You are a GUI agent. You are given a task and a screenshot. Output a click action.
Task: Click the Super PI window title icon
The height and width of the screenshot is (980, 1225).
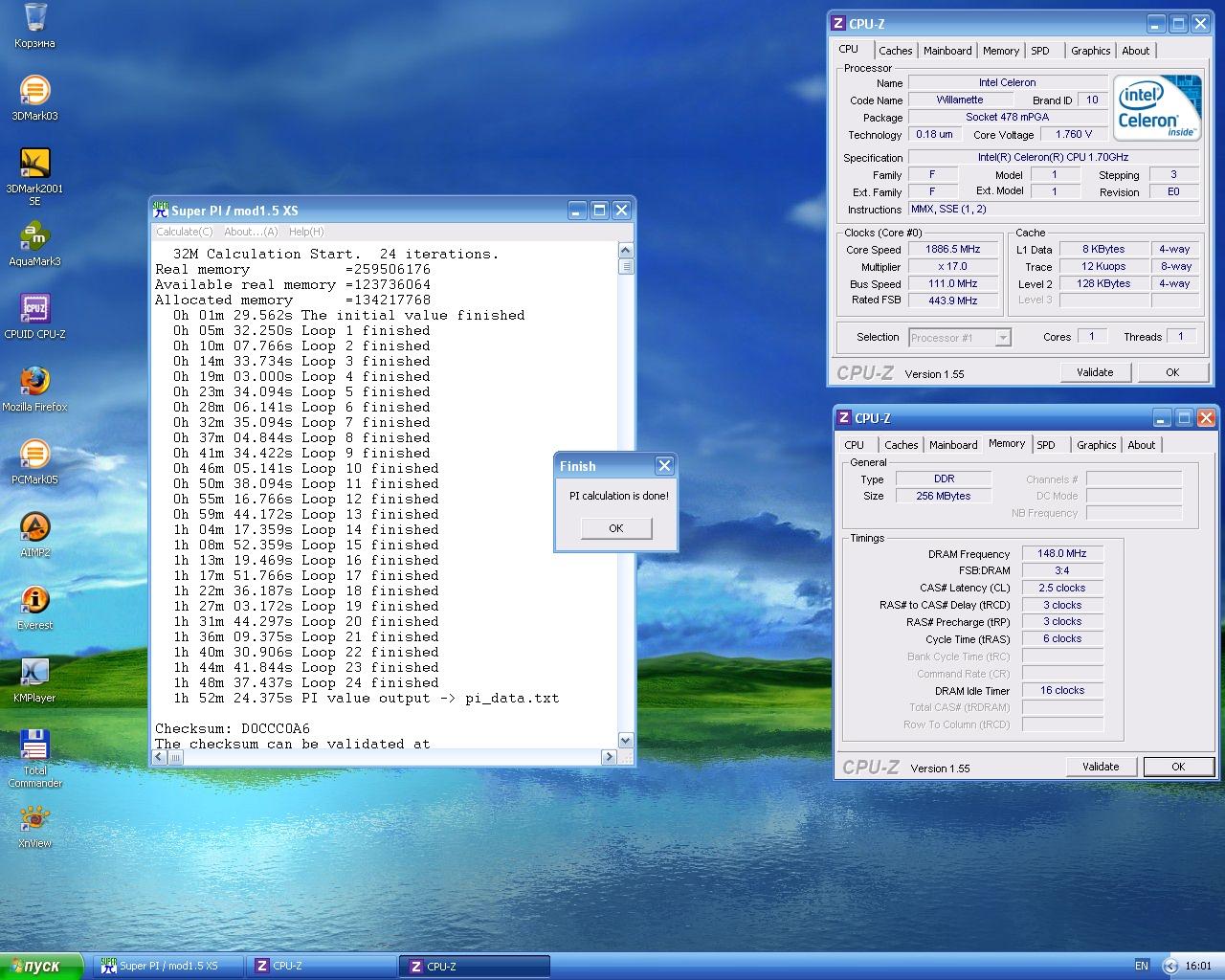click(161, 210)
